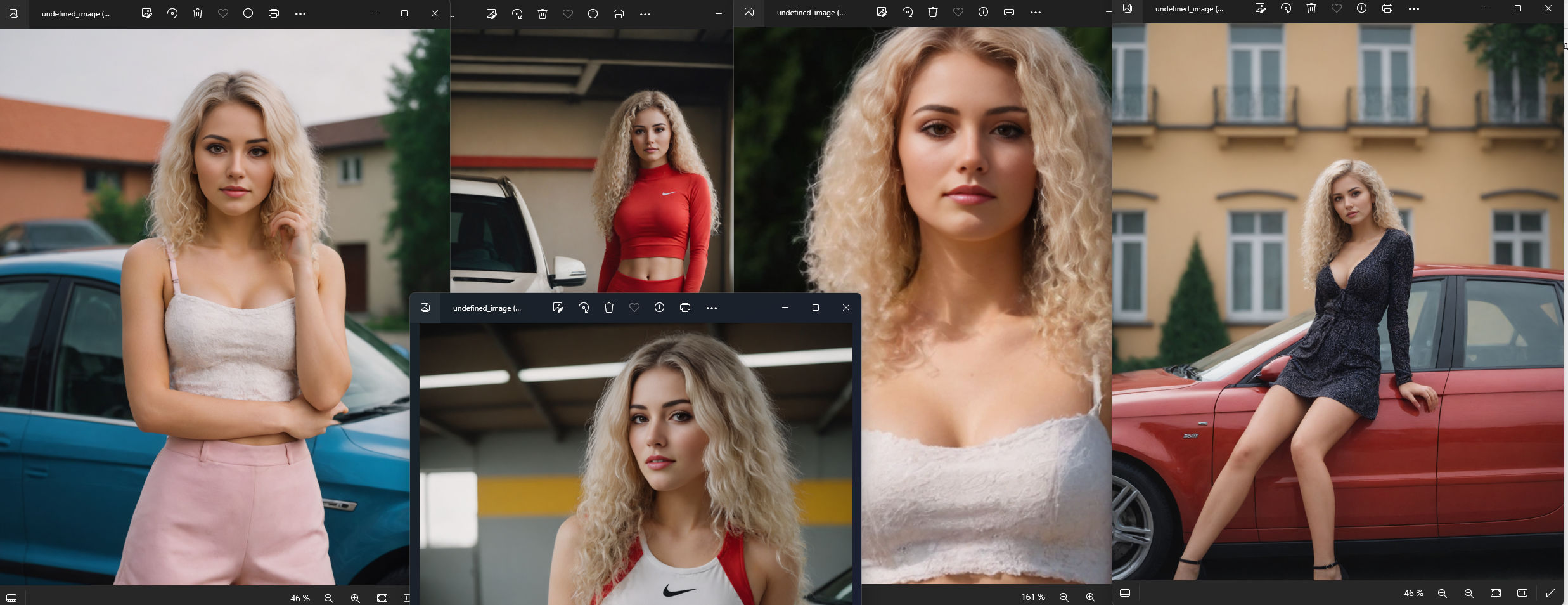Show file info in close-up portrait window
This screenshot has width=1568, height=605.
pyautogui.click(x=984, y=12)
